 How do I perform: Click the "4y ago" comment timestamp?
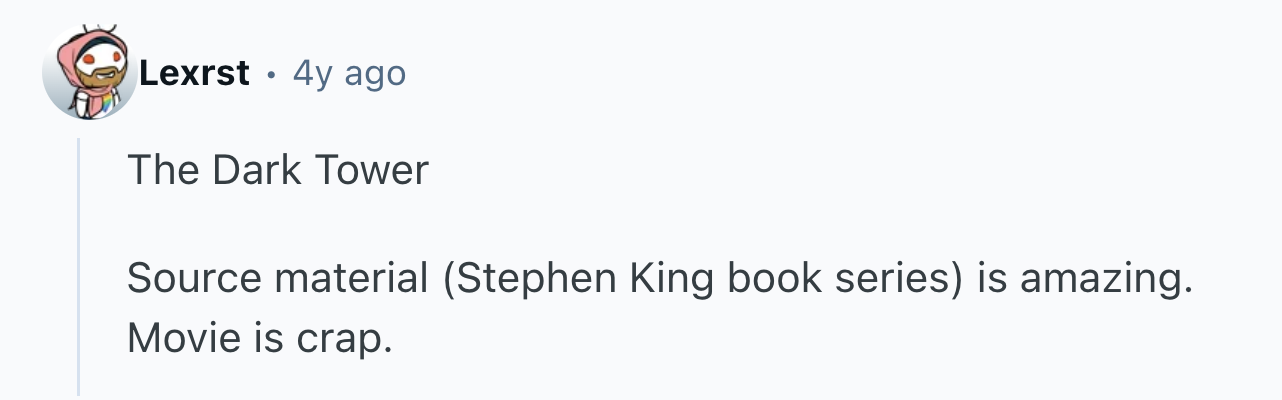pyautogui.click(x=349, y=73)
